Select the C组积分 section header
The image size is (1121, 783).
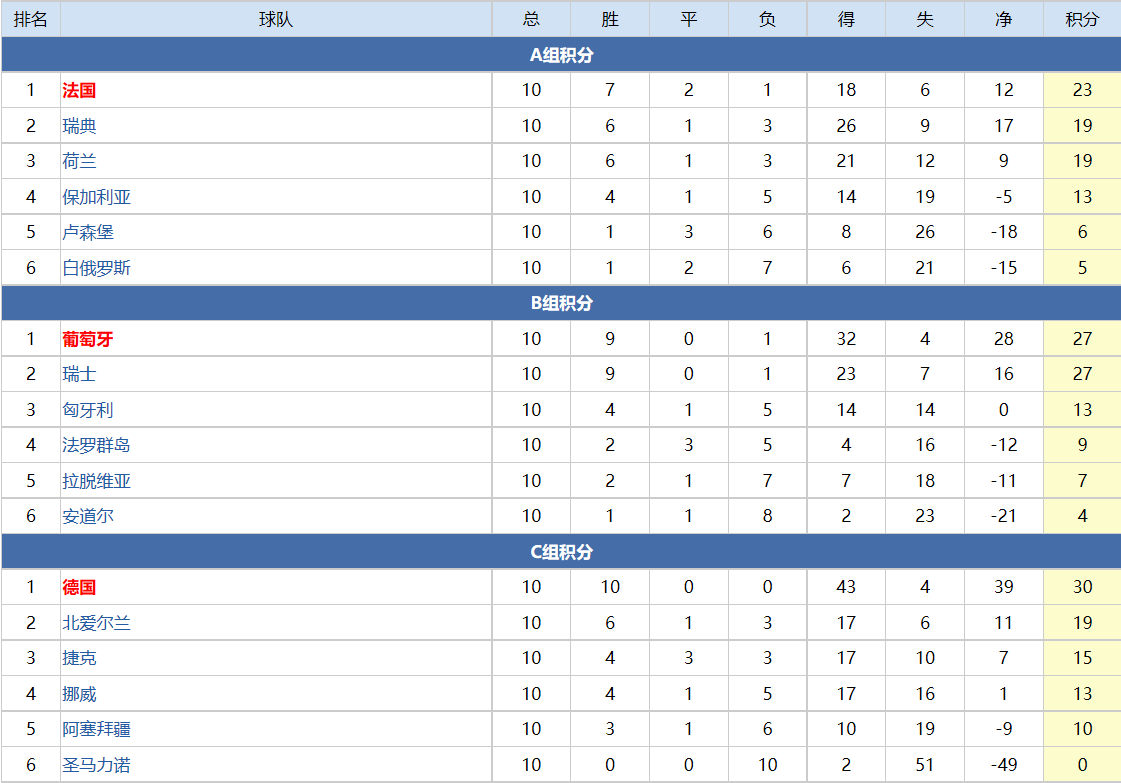coord(561,551)
